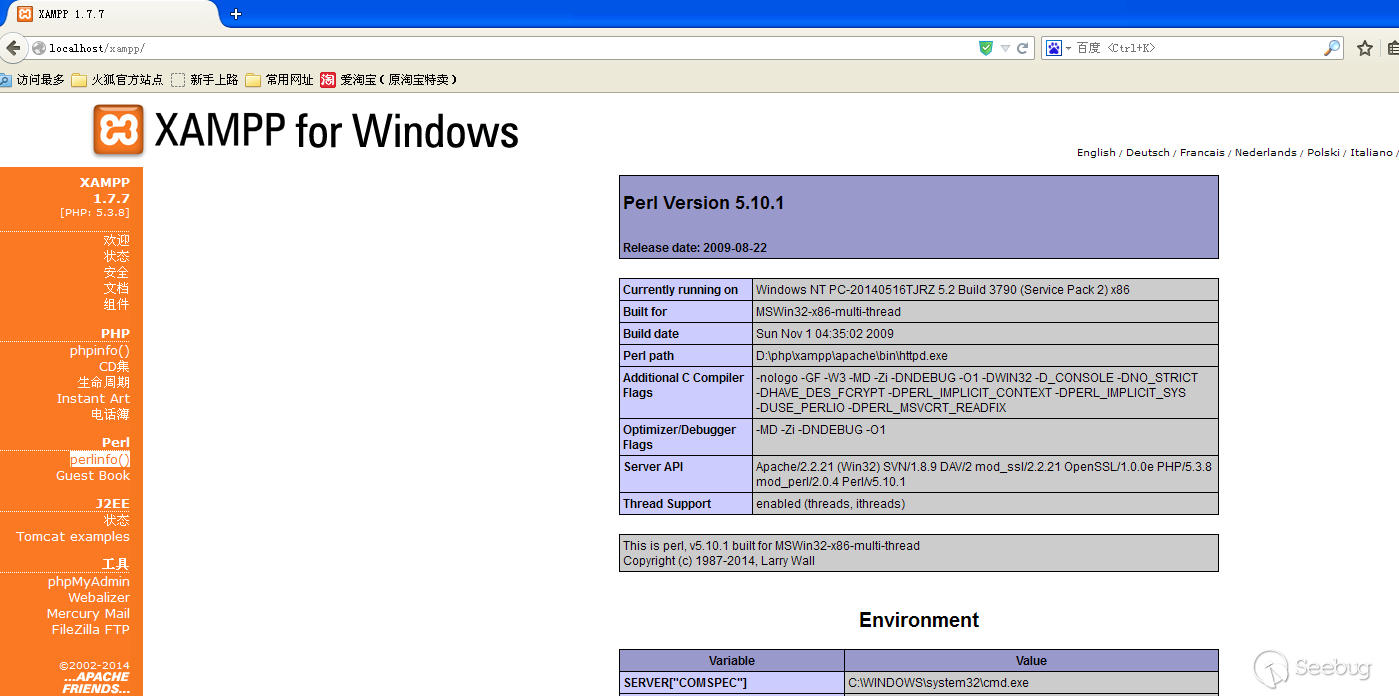Image resolution: width=1399 pixels, height=696 pixels.
Task: Open phpinfo() in the sidebar menu
Action: (x=99, y=351)
